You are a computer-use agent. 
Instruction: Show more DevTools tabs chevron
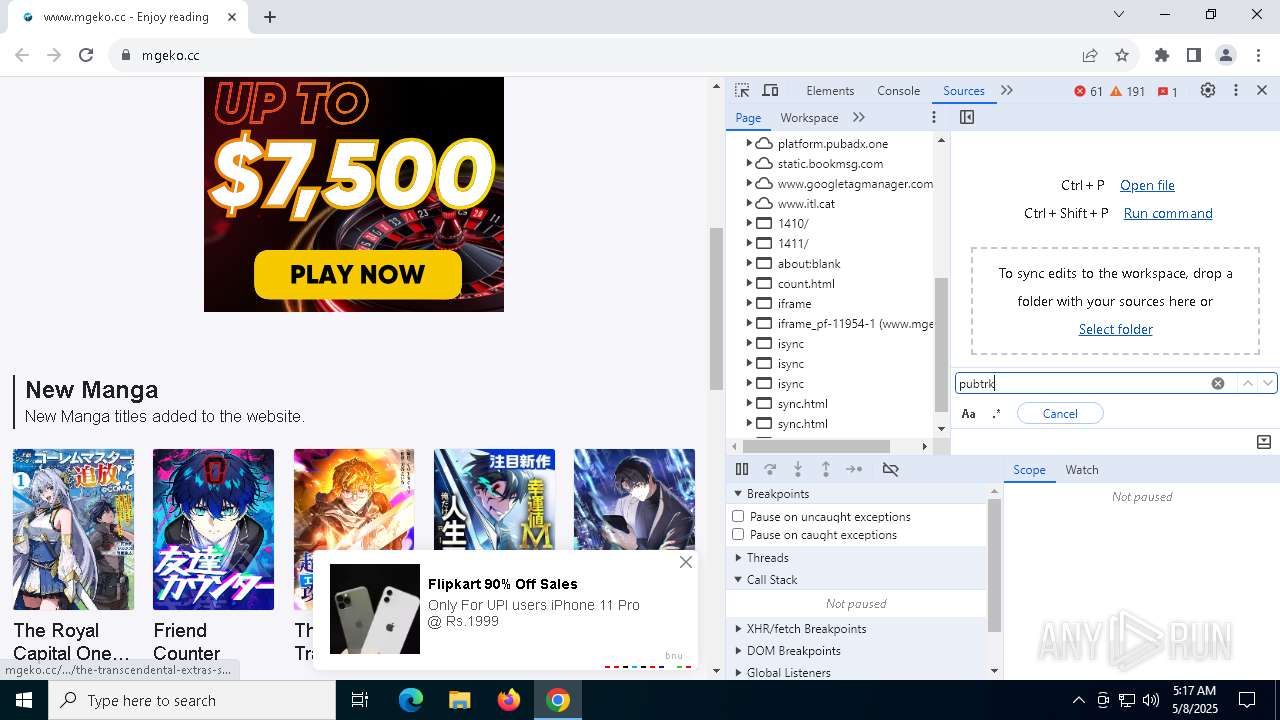click(x=1007, y=90)
